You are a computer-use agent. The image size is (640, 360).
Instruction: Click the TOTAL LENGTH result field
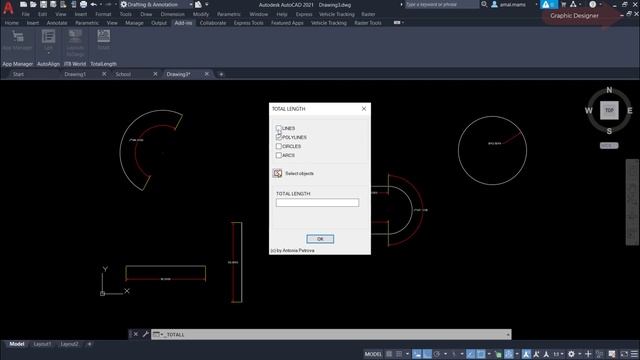point(317,203)
